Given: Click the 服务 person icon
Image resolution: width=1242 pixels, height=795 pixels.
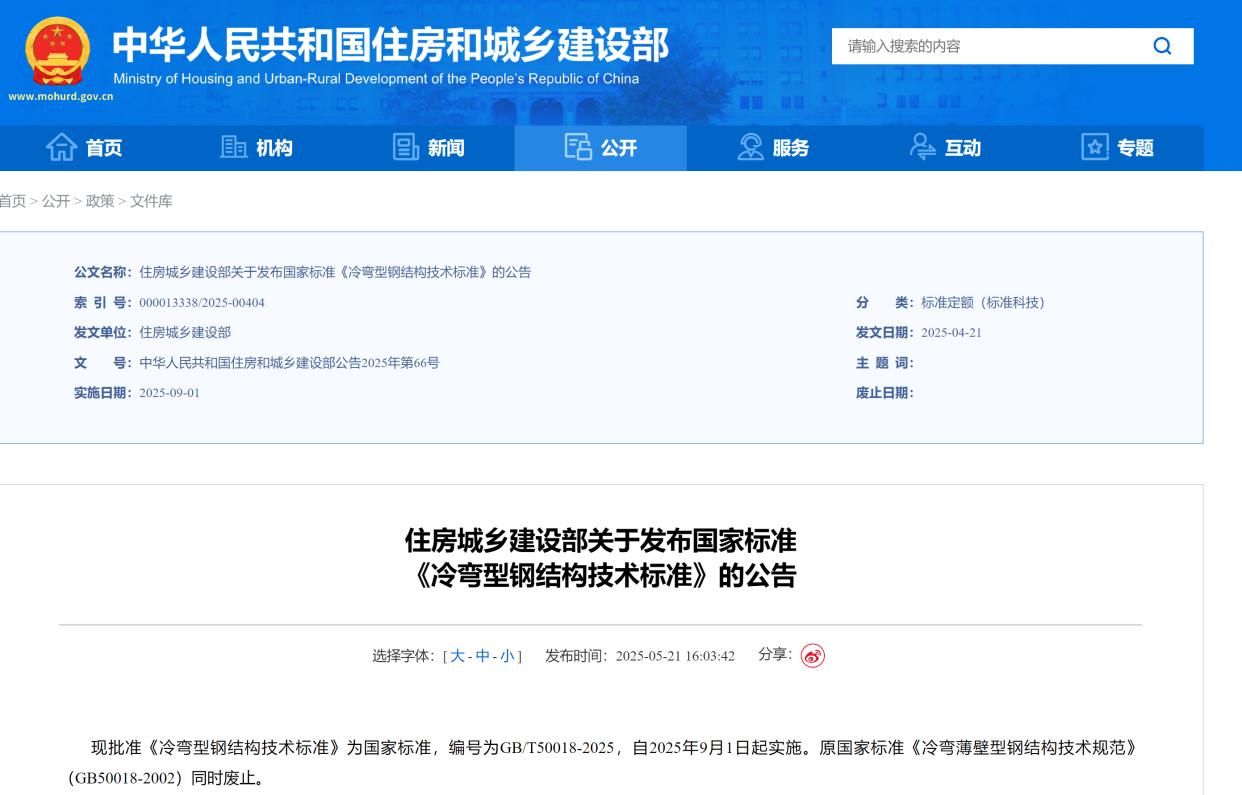Looking at the screenshot, I should 750,148.
